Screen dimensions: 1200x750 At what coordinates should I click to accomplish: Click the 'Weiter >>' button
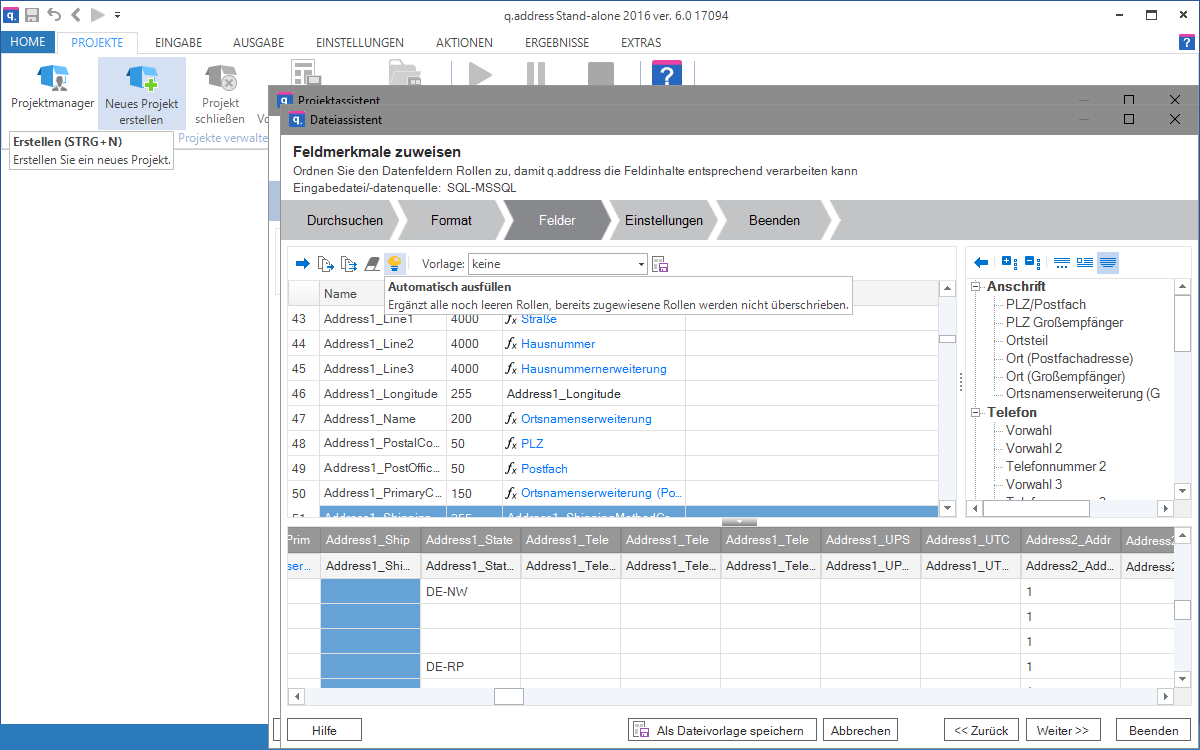coord(1062,730)
